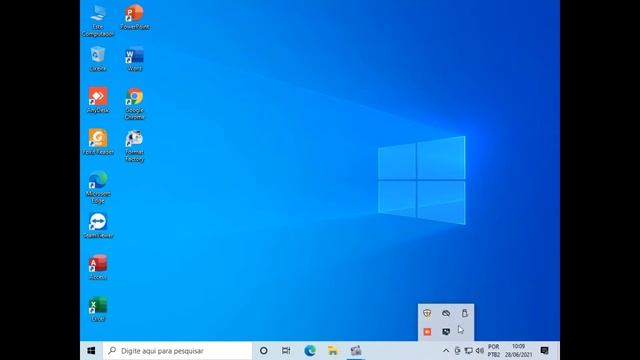The width and height of the screenshot is (640, 360).
Task: Open the network status tray icon
Action: pyautogui.click(x=469, y=351)
